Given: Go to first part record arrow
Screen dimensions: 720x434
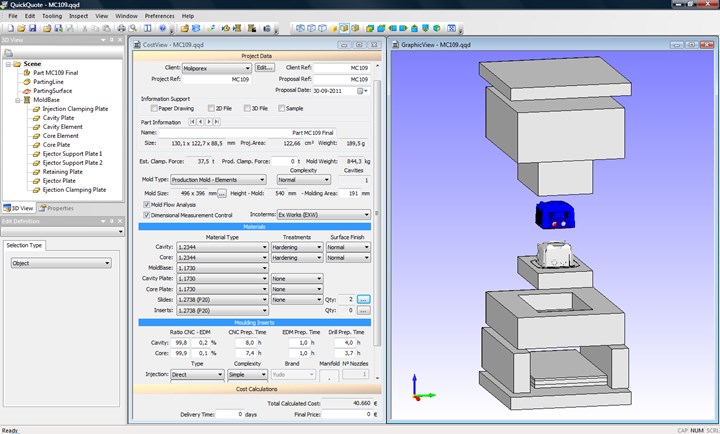Looking at the screenshot, I should (x=192, y=122).
